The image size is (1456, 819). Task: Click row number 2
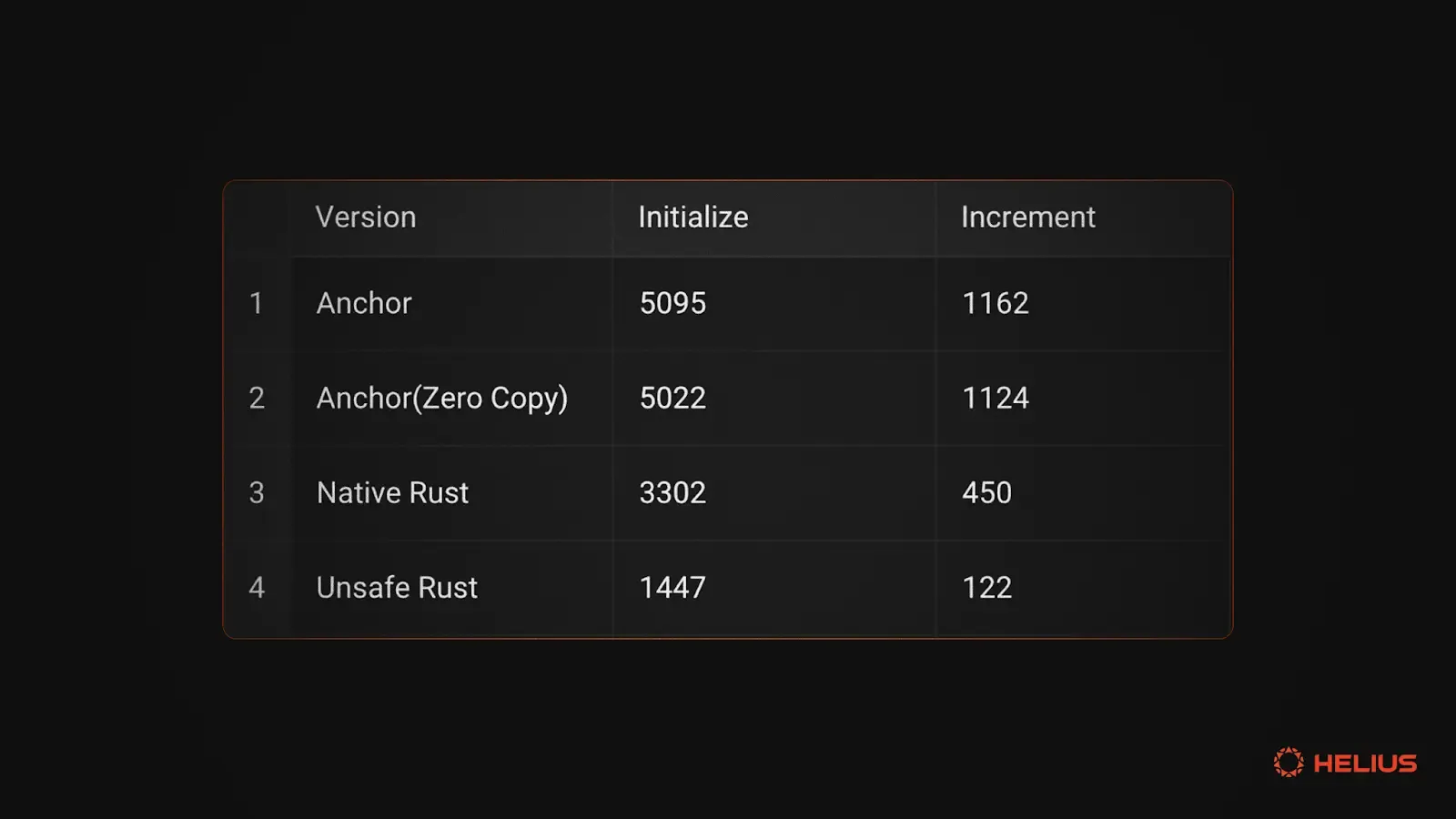[x=257, y=398]
